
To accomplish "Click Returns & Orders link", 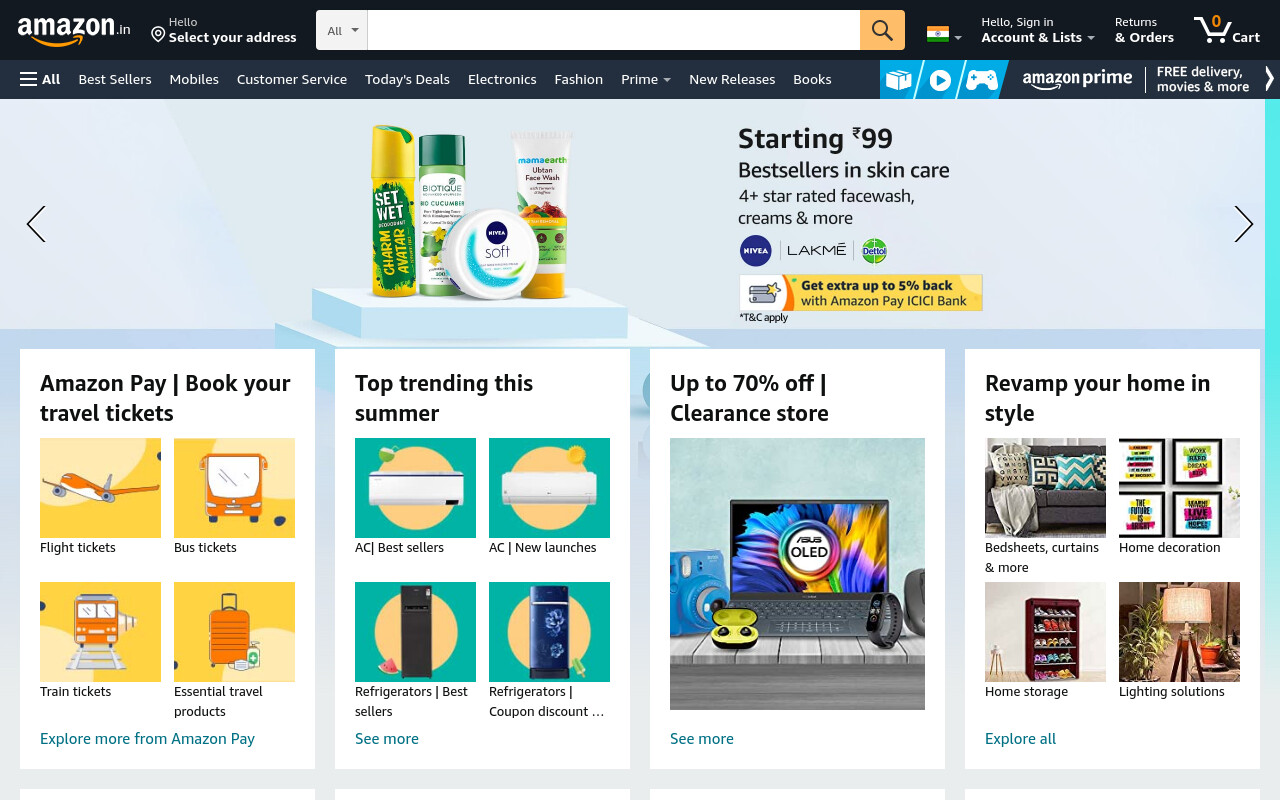I will 1144,30.
